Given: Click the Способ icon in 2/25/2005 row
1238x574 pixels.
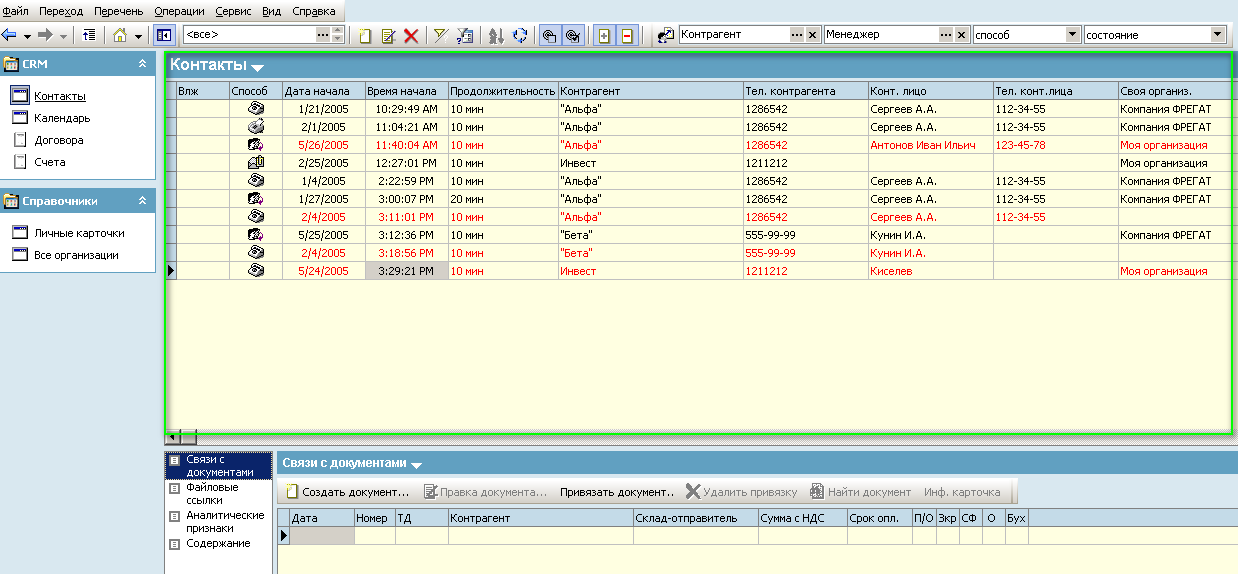Looking at the screenshot, I should 255,163.
